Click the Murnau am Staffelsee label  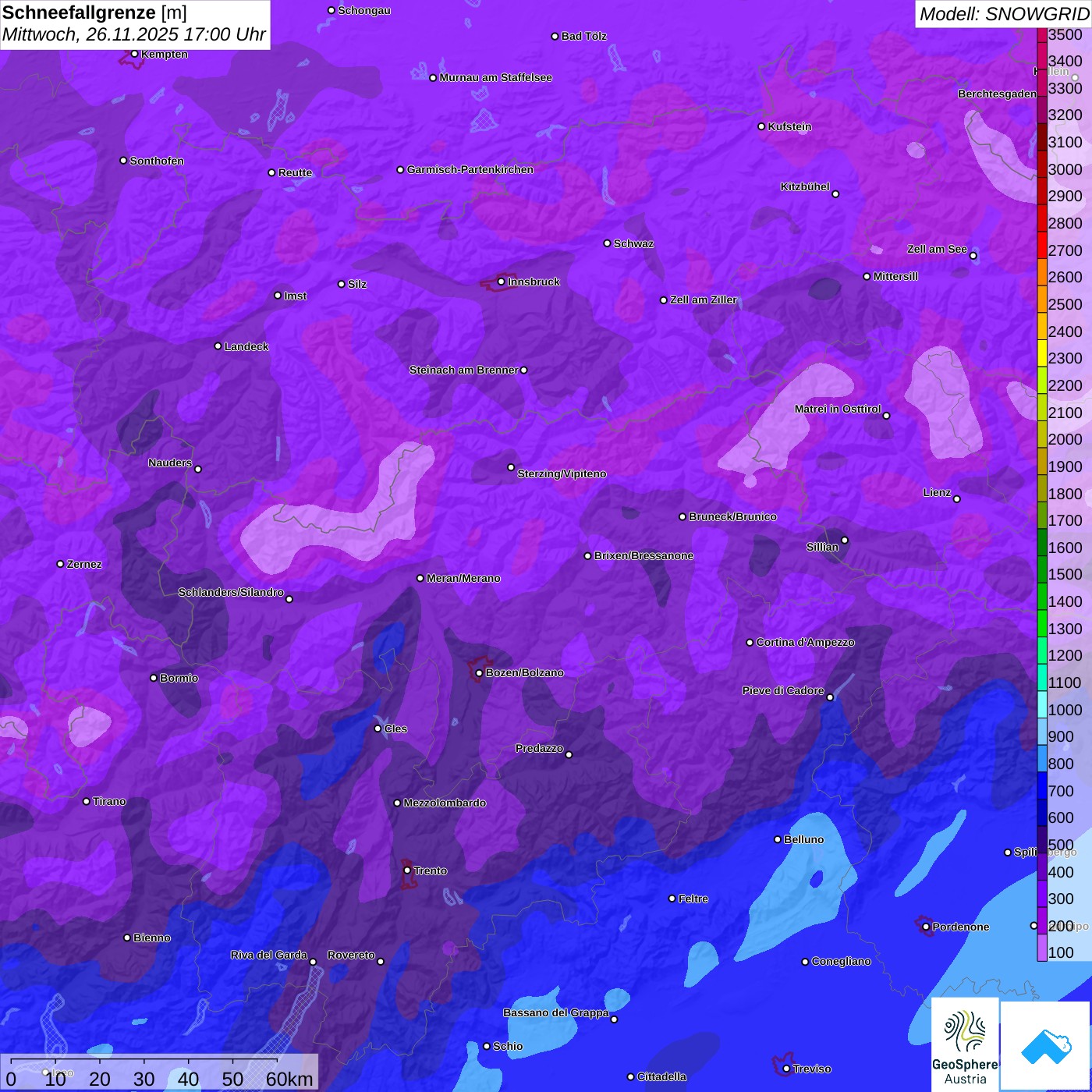click(495, 77)
